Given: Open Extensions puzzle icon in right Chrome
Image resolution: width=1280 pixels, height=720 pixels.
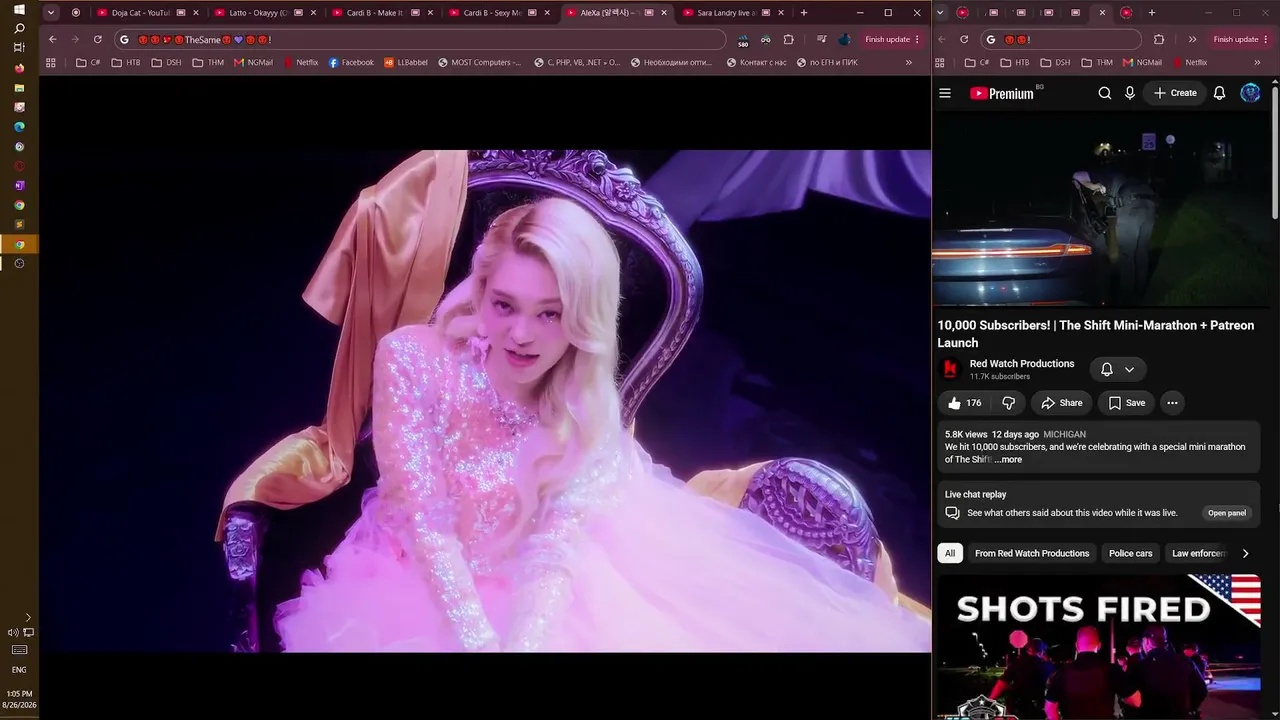Looking at the screenshot, I should [1159, 39].
